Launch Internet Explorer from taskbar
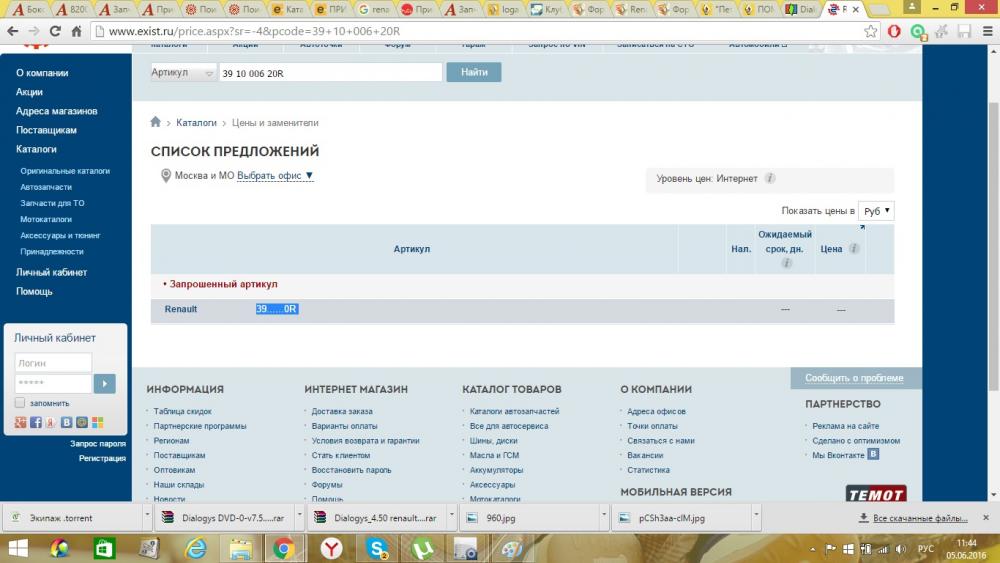 (x=195, y=548)
